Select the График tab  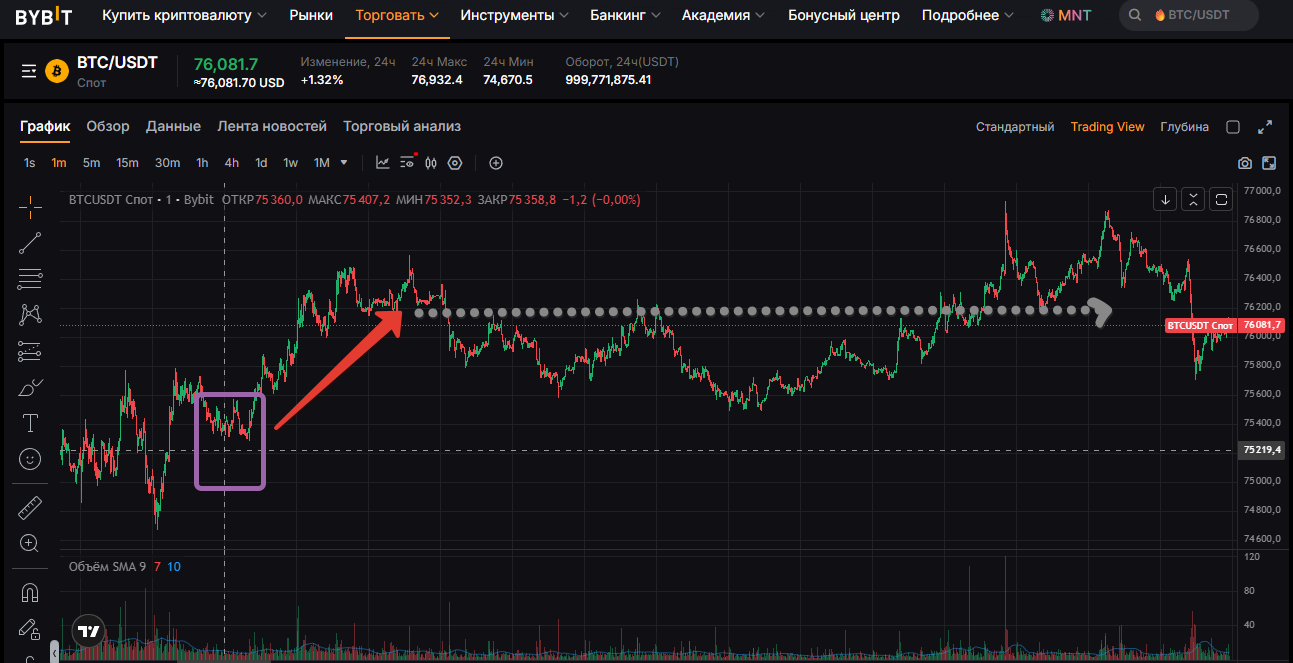coord(45,126)
